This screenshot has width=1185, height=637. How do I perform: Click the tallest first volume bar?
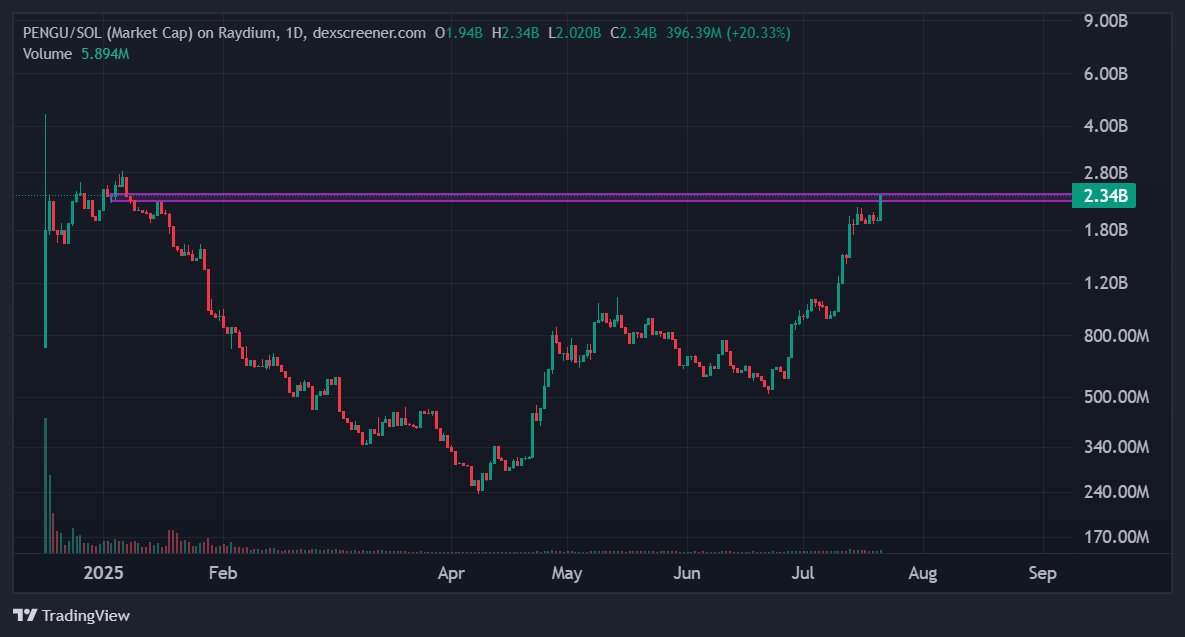coord(45,485)
